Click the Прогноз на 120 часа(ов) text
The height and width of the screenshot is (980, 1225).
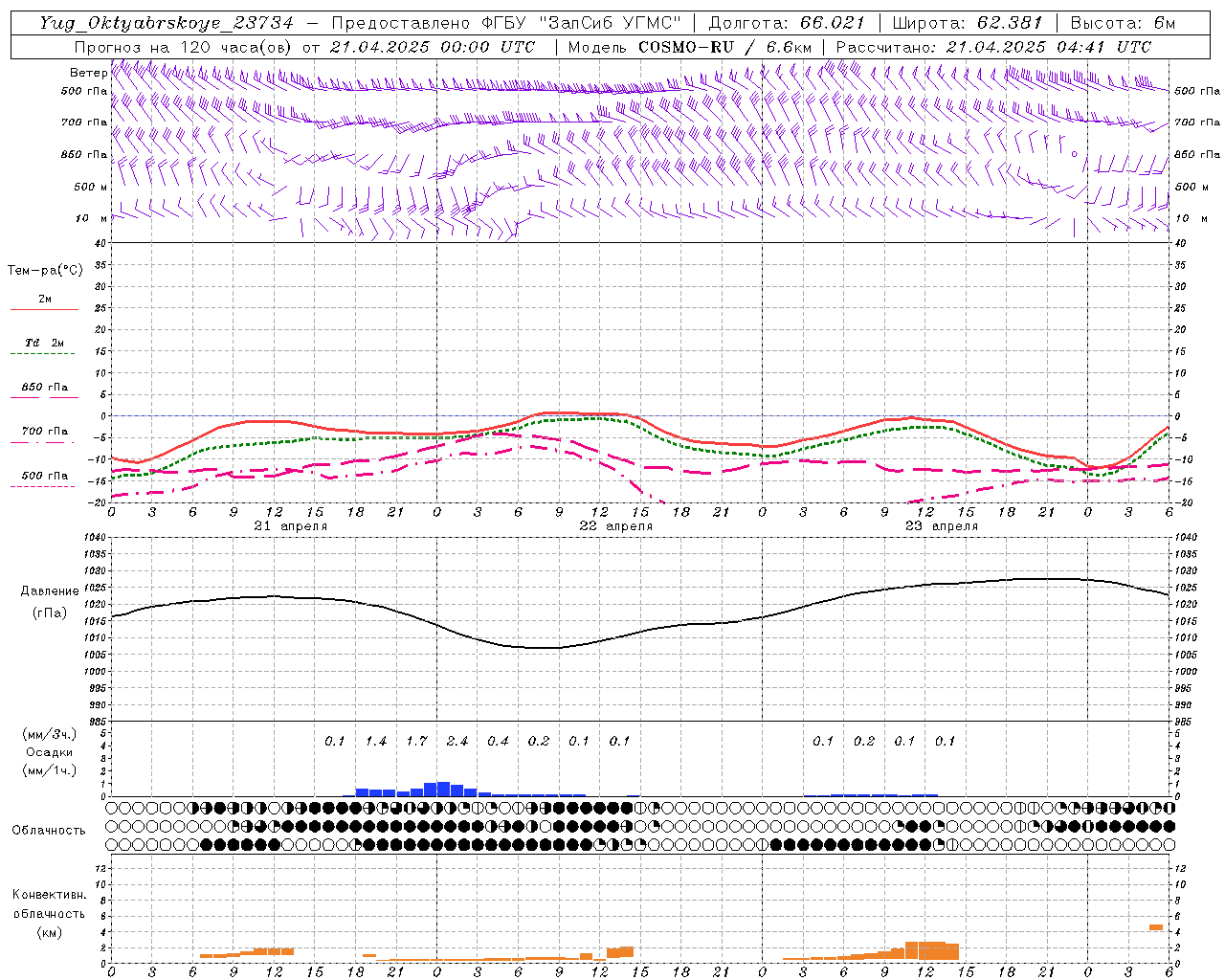pos(184,47)
